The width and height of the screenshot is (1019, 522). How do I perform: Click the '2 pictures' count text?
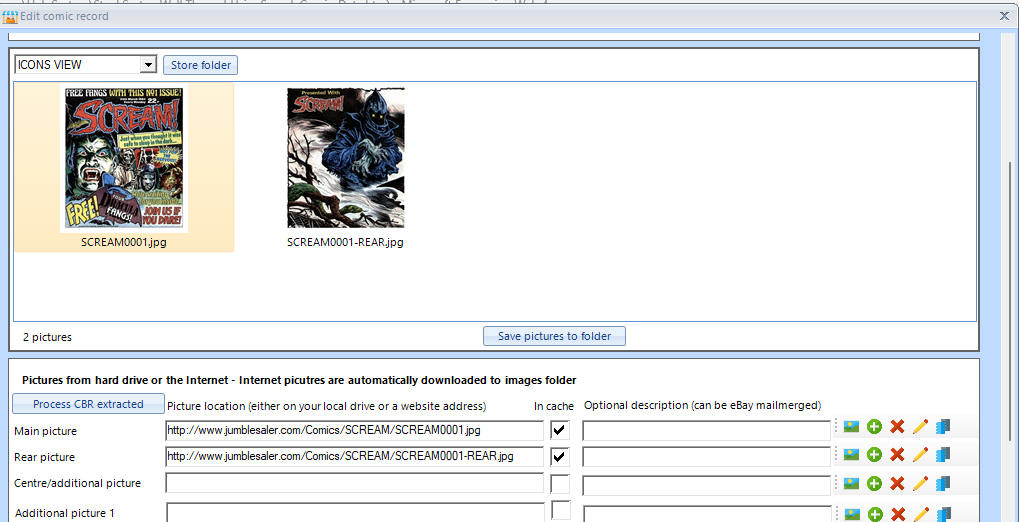click(47, 337)
